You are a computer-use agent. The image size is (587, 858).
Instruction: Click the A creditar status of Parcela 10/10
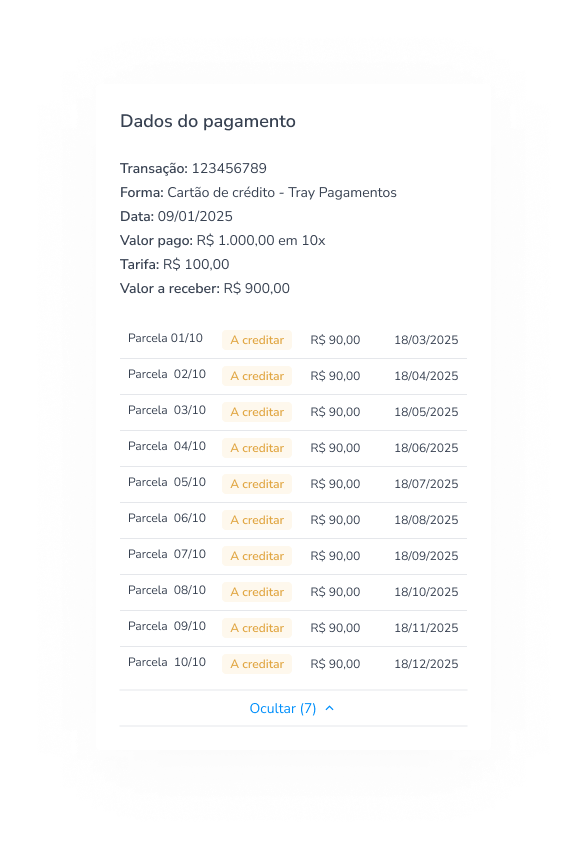coord(257,664)
